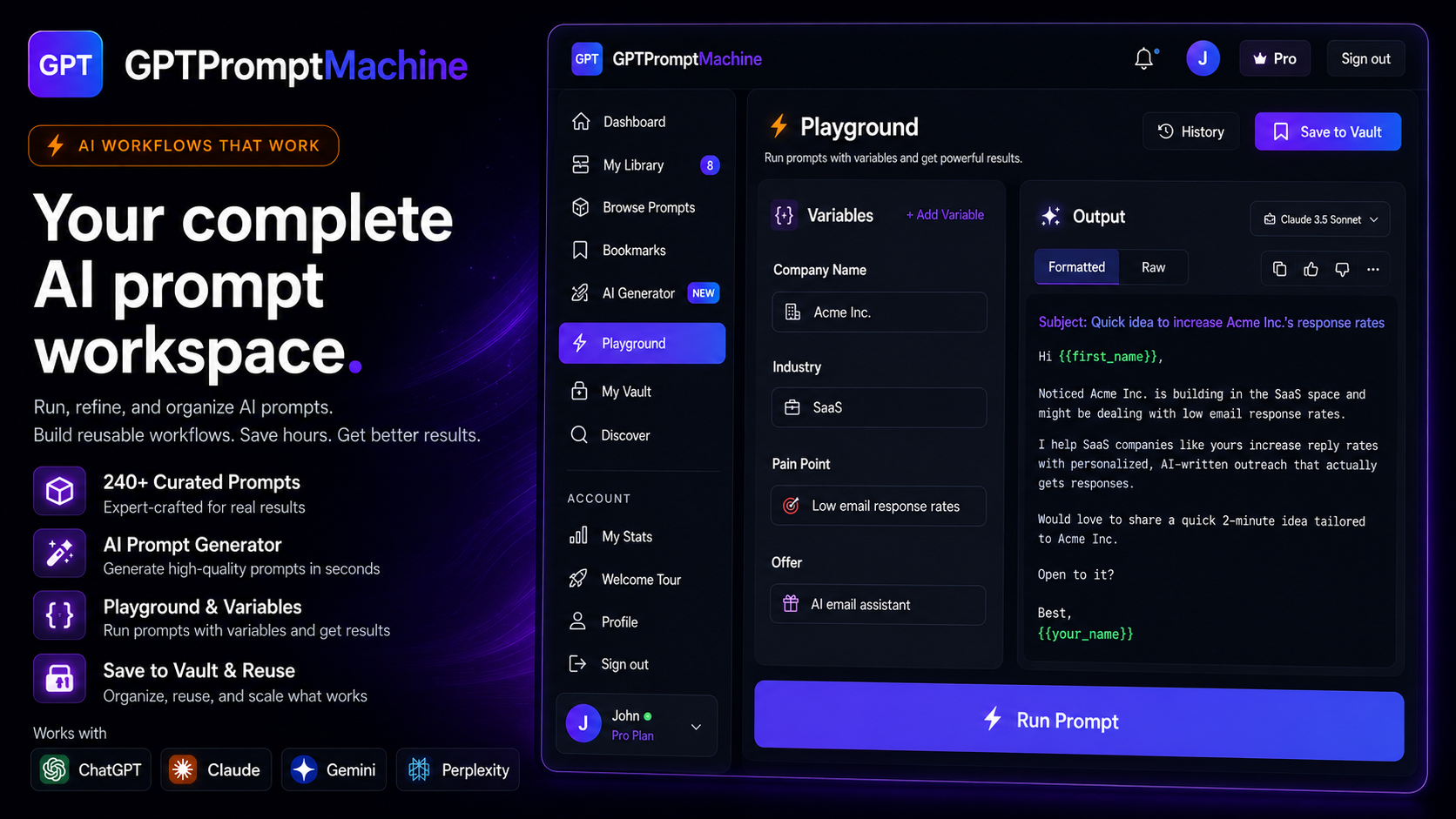Click the Industry input field
The height and width of the screenshot is (819, 1456).
[880, 407]
